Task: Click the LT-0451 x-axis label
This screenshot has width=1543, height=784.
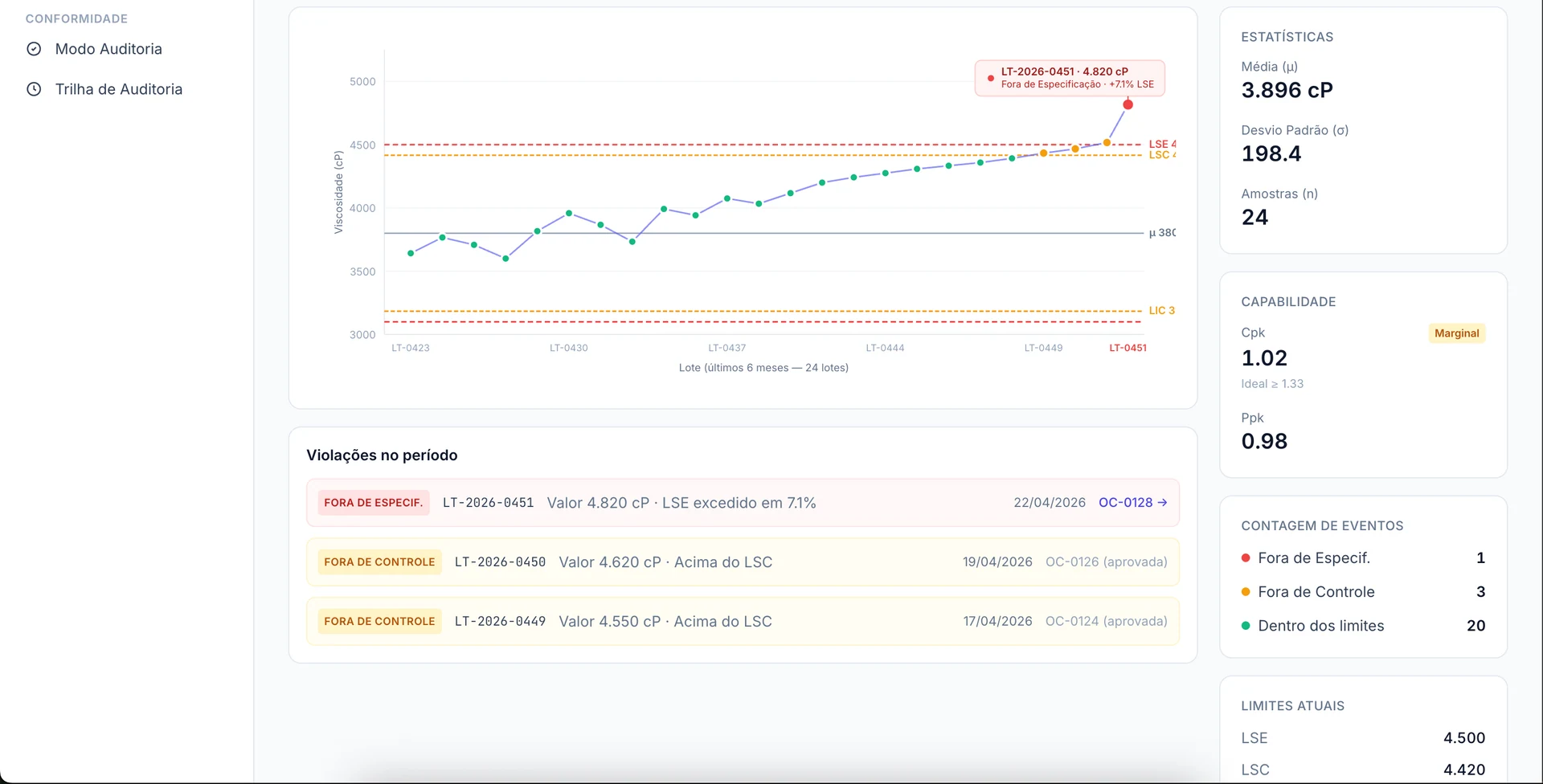Action: click(x=1128, y=348)
